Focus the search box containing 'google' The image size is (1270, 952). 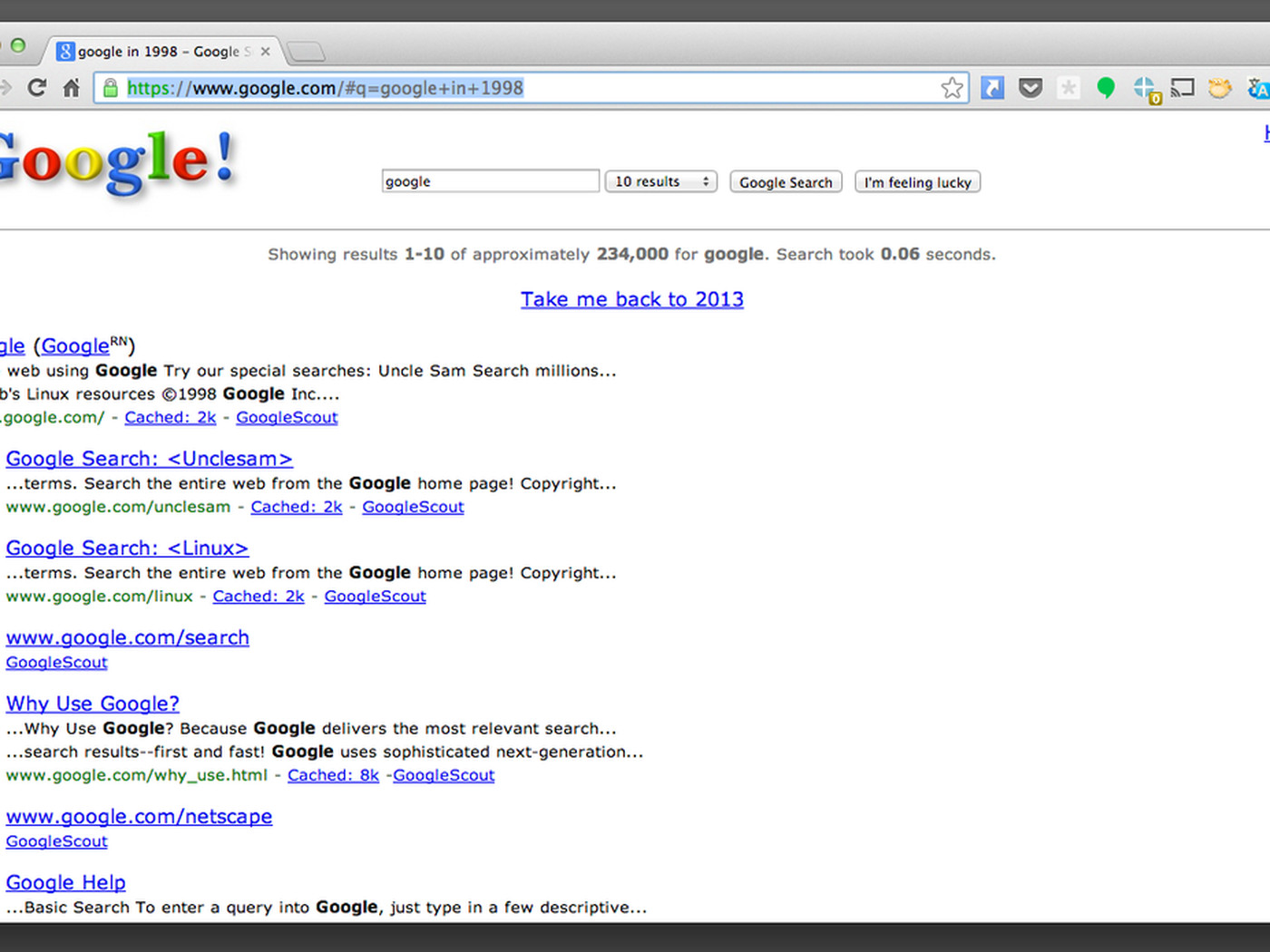point(491,181)
